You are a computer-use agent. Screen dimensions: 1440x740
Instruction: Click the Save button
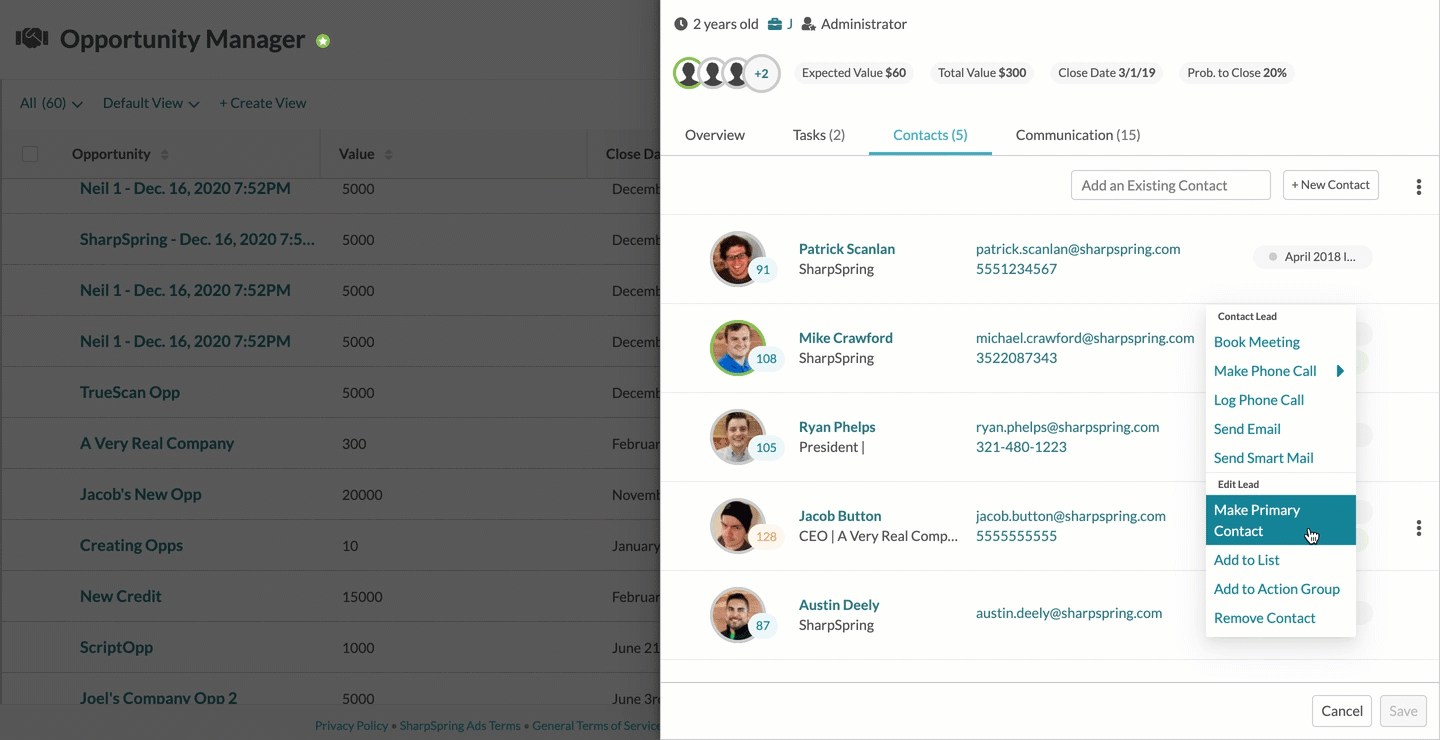1403,711
